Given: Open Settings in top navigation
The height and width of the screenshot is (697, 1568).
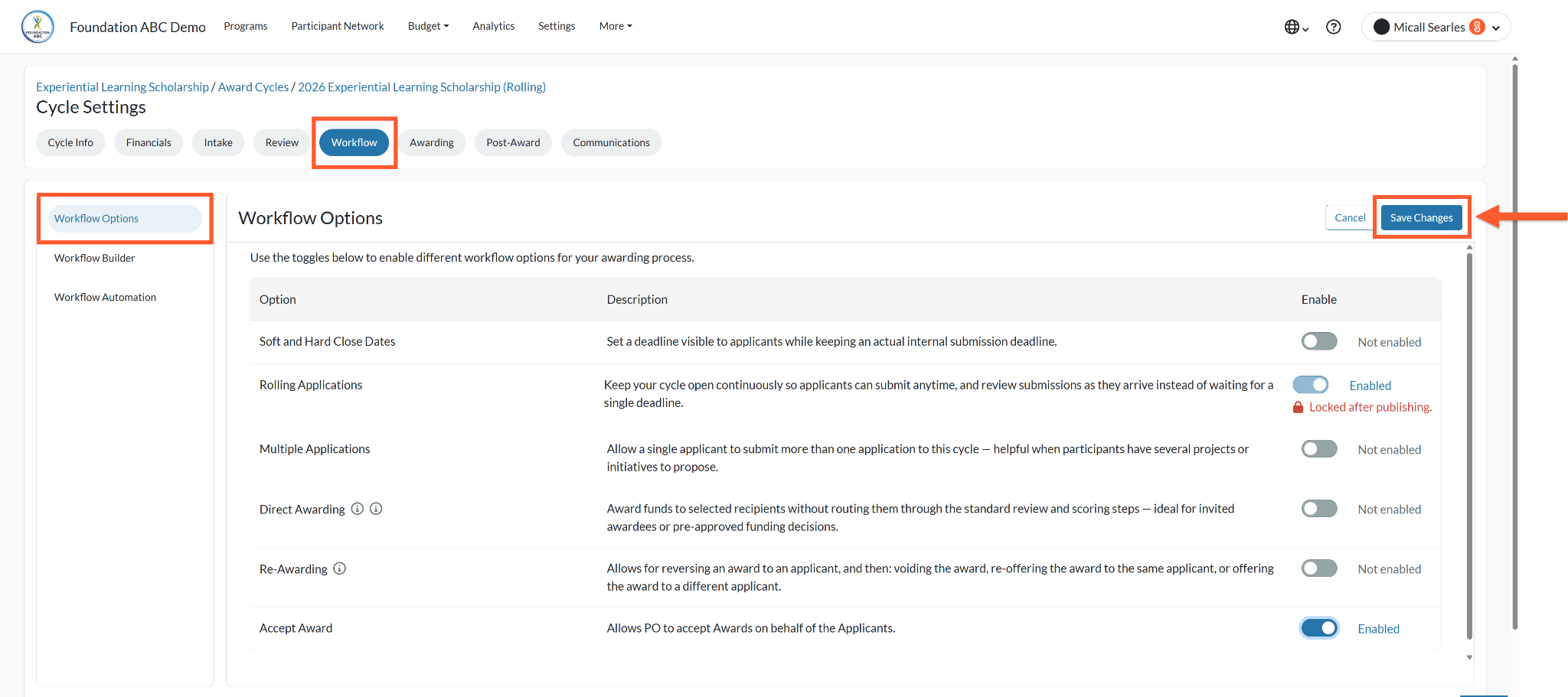Looking at the screenshot, I should point(557,26).
